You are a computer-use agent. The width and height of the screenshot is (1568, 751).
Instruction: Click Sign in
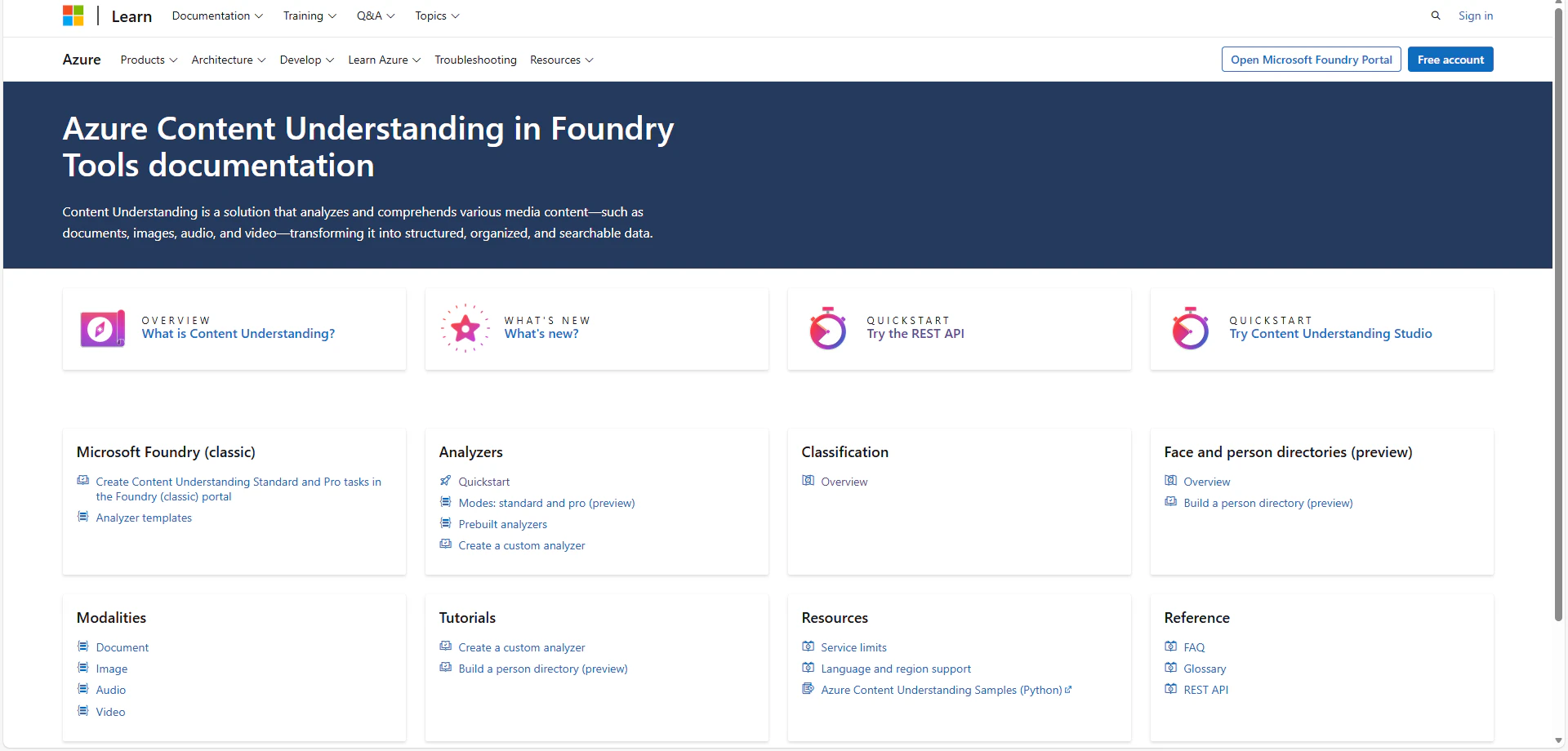click(x=1476, y=16)
